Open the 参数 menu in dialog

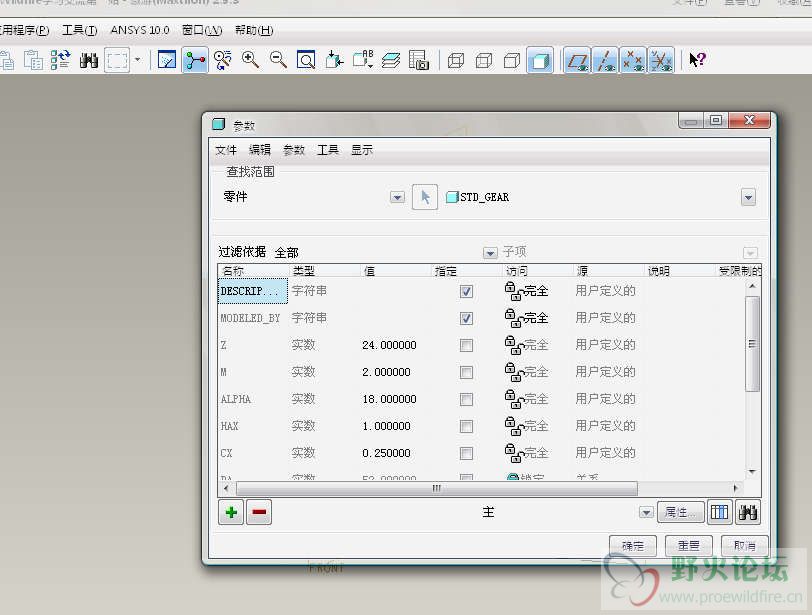pyautogui.click(x=294, y=150)
